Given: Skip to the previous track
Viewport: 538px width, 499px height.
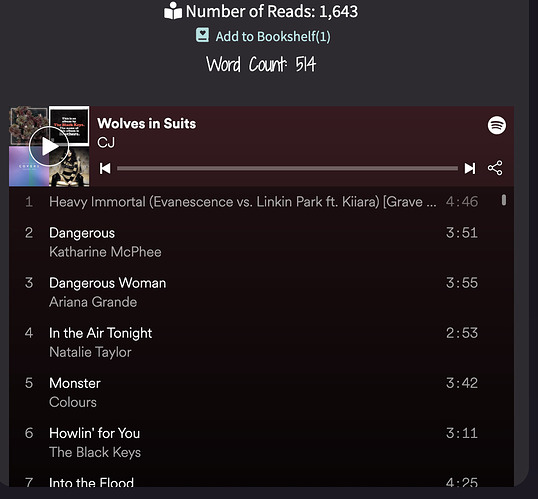Looking at the screenshot, I should (105, 169).
